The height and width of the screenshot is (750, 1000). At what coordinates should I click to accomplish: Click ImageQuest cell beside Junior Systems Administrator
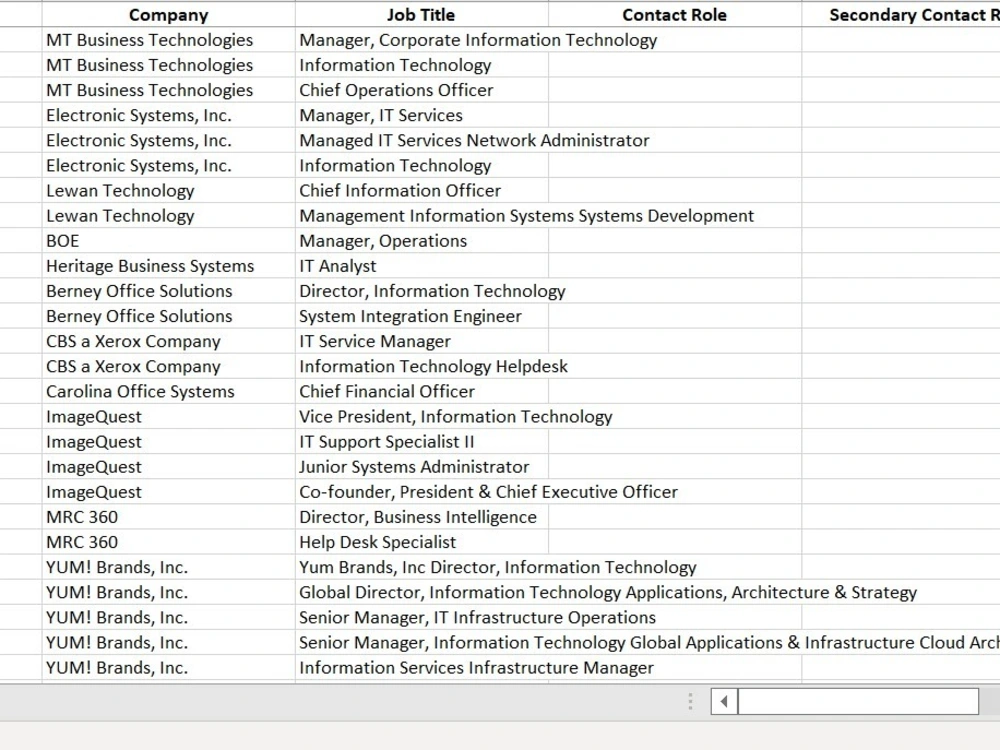[168, 467]
